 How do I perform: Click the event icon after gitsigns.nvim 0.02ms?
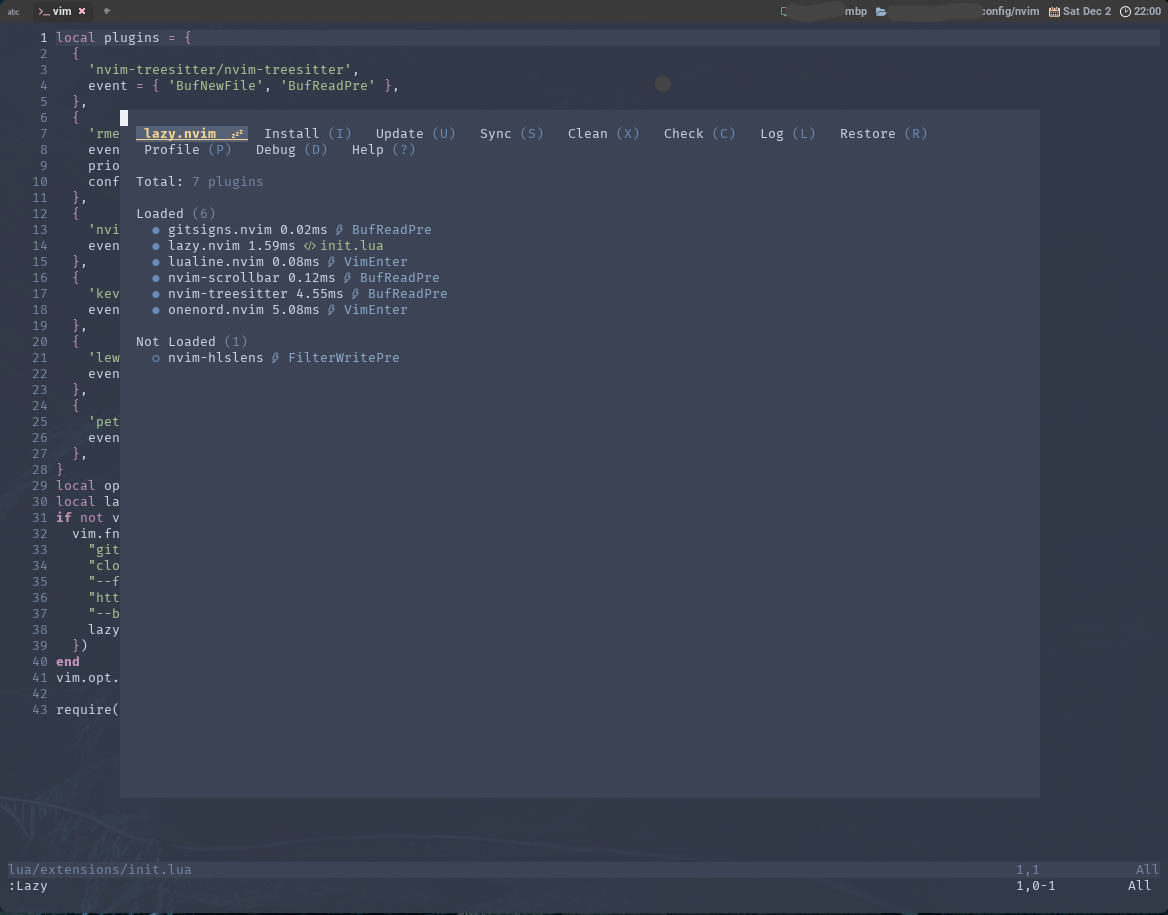point(340,229)
